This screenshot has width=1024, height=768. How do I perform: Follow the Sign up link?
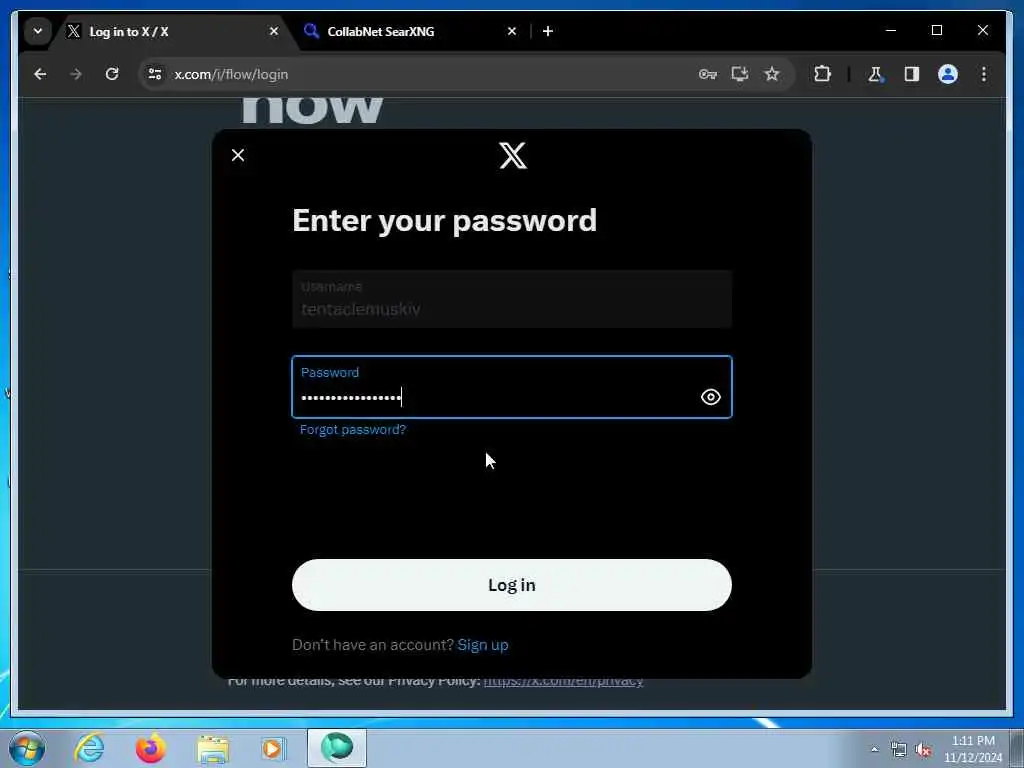click(483, 645)
